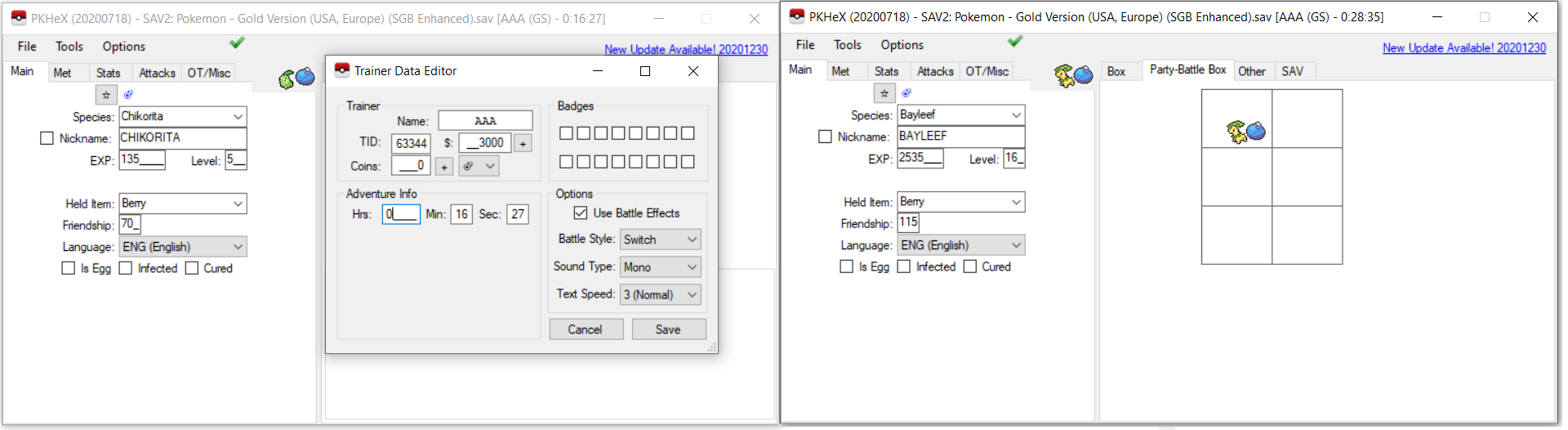This screenshot has width=1568, height=430.
Task: Open the Tools menu in the Chikorita window
Action: [x=69, y=47]
